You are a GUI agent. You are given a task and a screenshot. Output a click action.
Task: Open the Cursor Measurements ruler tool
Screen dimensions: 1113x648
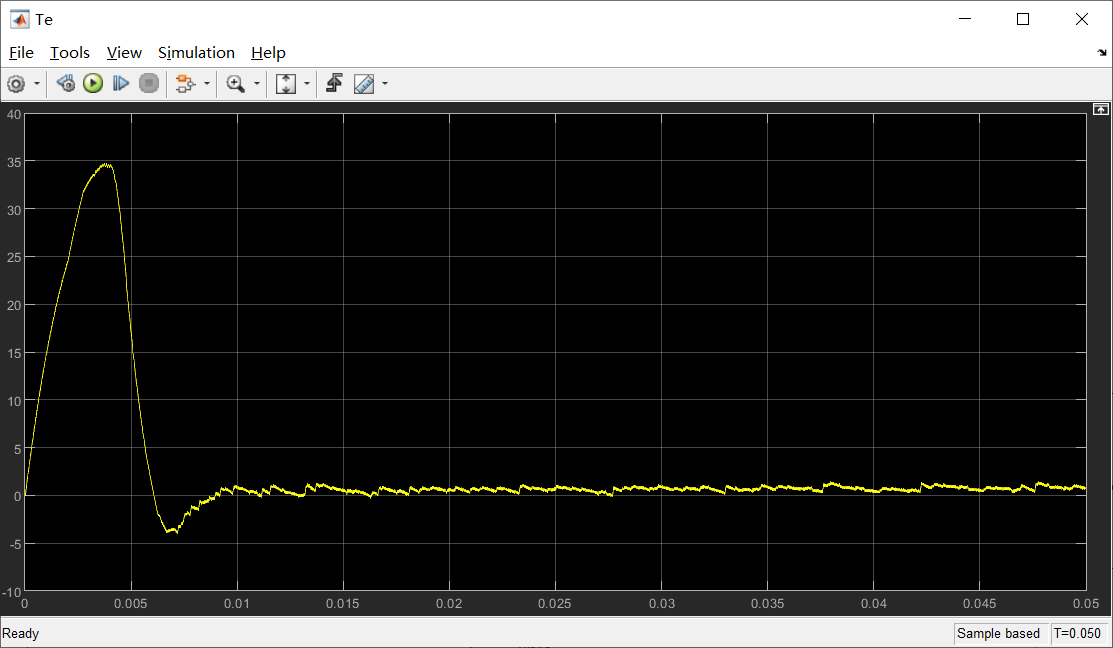[x=363, y=84]
